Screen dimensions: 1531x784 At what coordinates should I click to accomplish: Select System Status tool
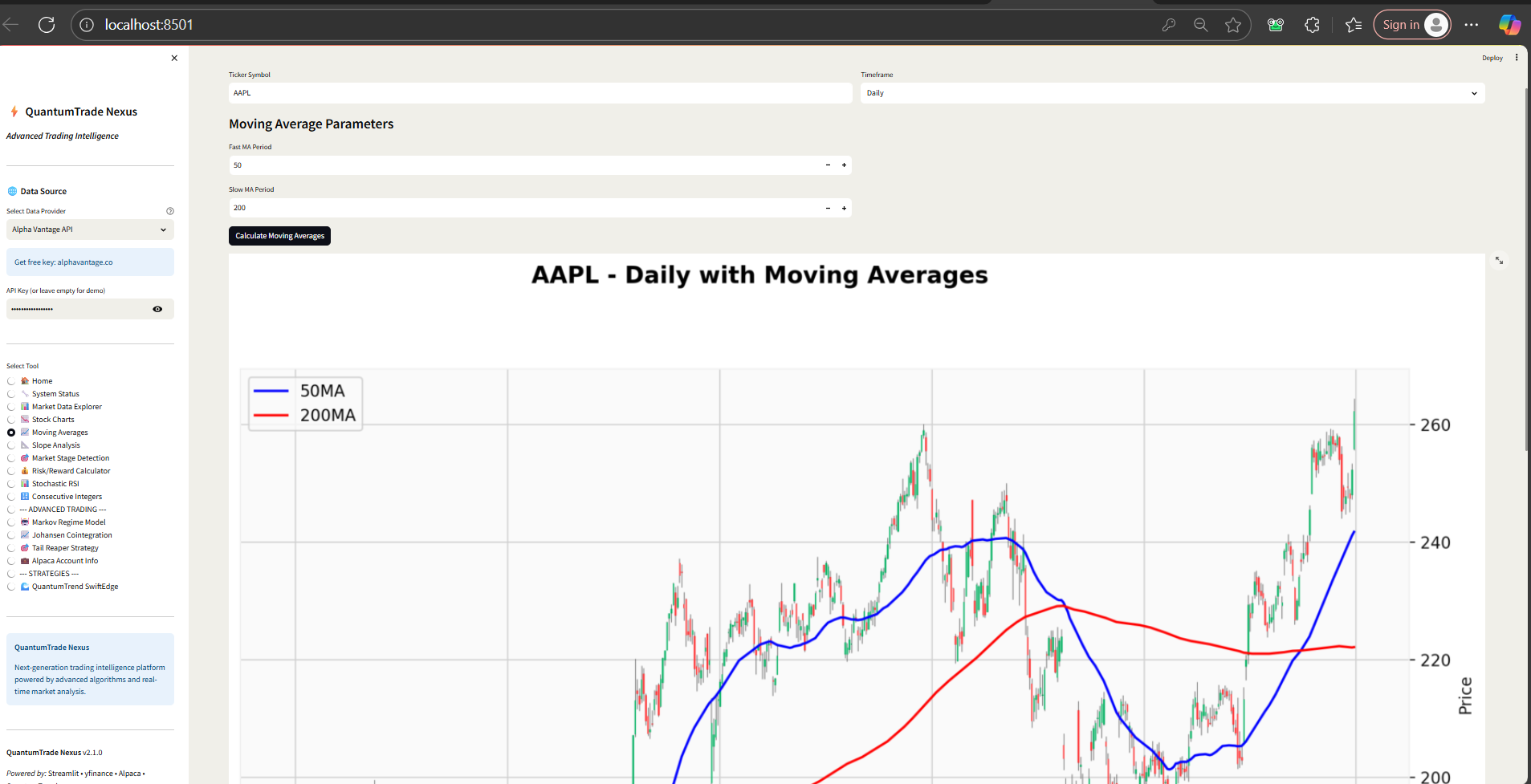coord(11,394)
